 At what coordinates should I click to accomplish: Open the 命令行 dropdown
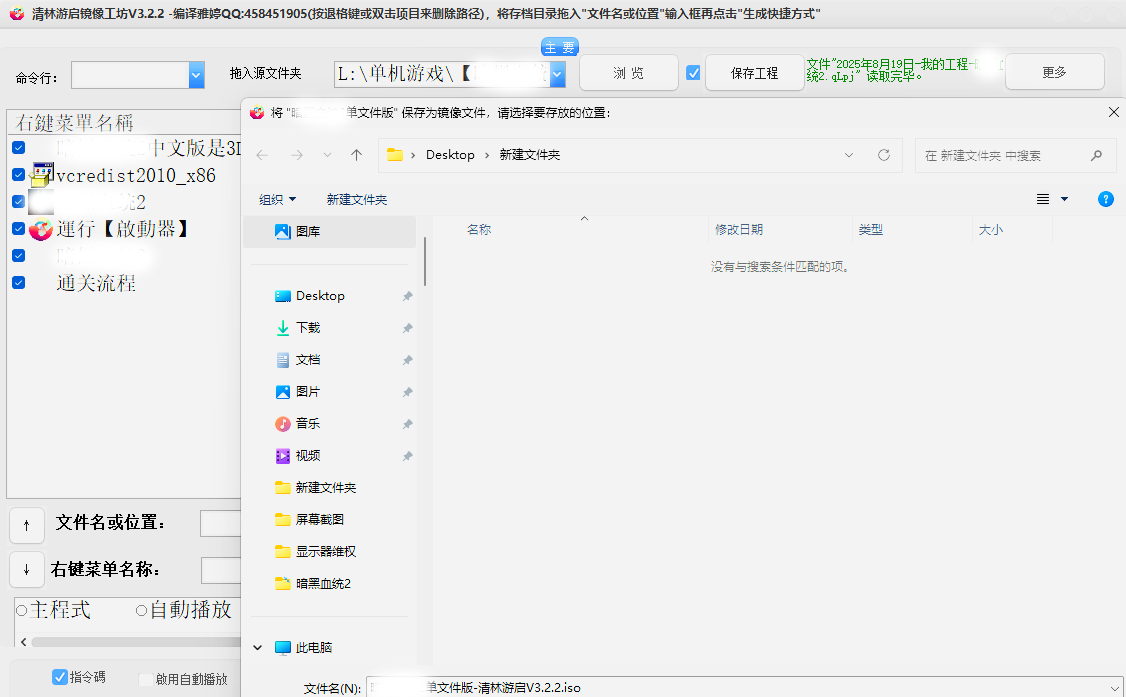point(194,75)
